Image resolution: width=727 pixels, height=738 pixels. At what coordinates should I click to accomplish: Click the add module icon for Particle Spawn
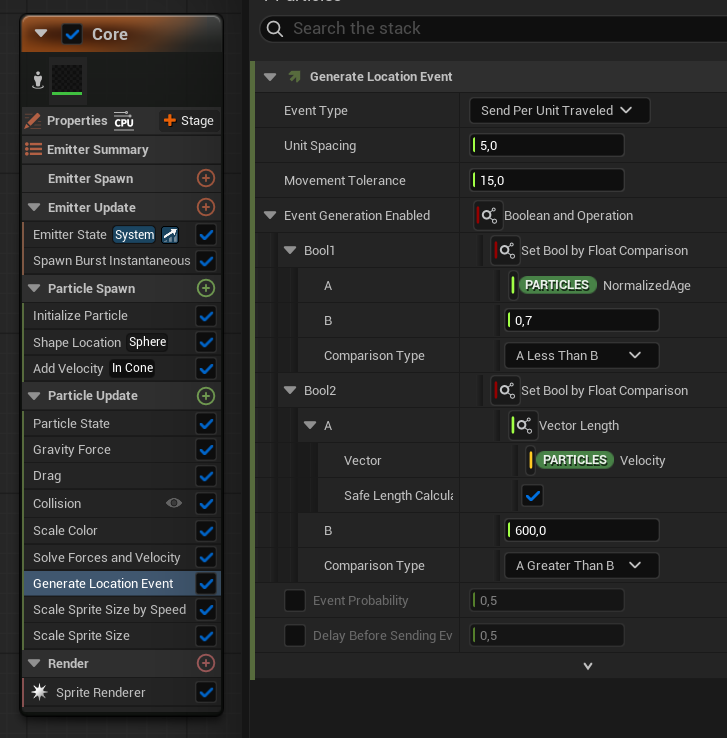coord(206,288)
